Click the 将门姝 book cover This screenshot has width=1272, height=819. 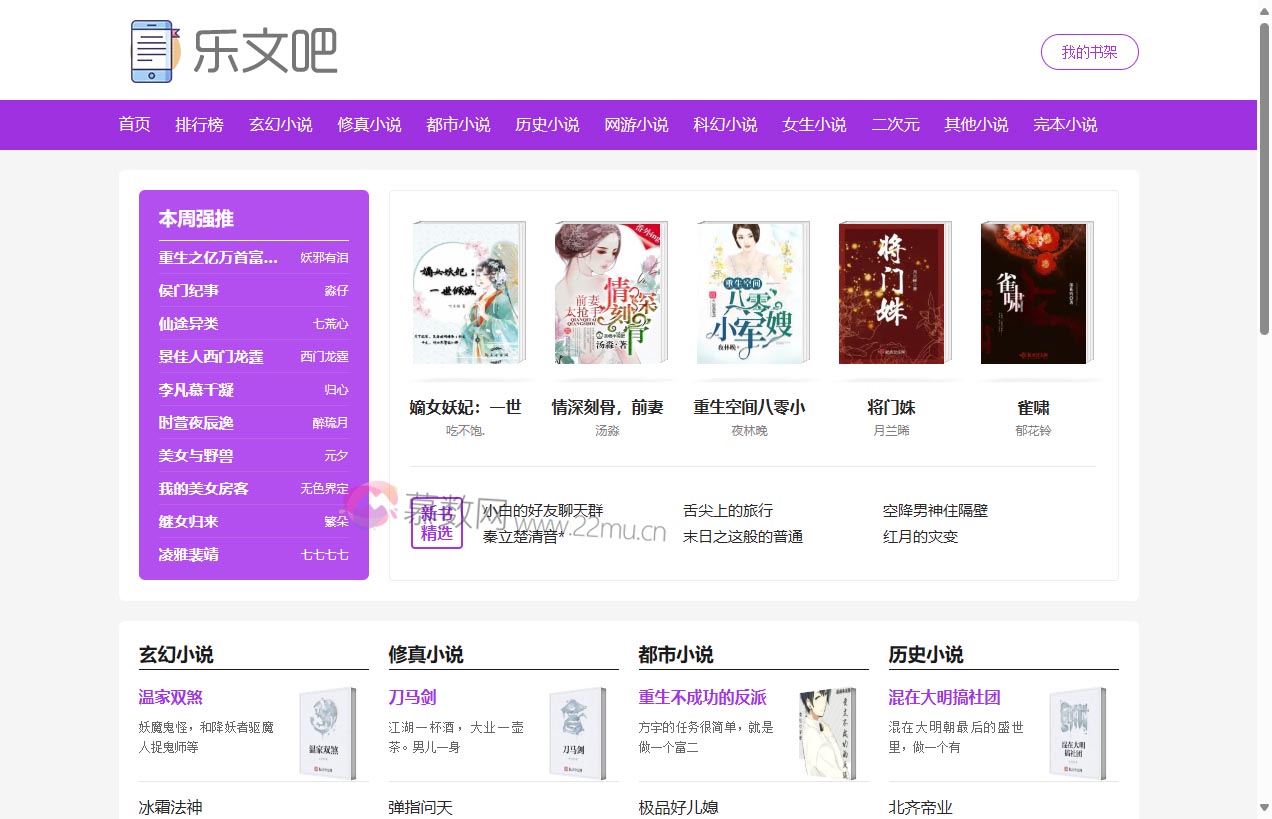point(893,292)
